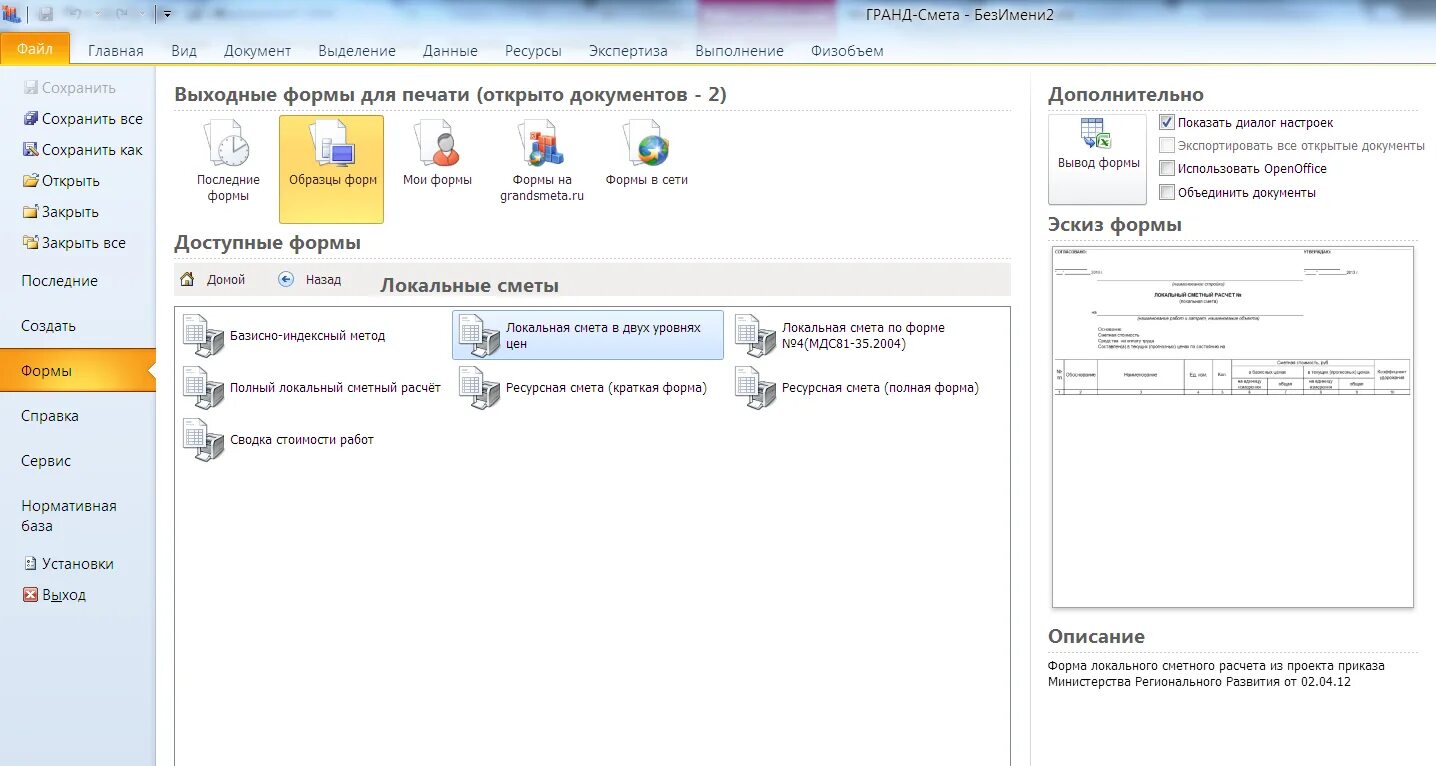The height and width of the screenshot is (766, 1436).
Task: Open the Экспертиза ribbon tab
Action: (x=628, y=50)
